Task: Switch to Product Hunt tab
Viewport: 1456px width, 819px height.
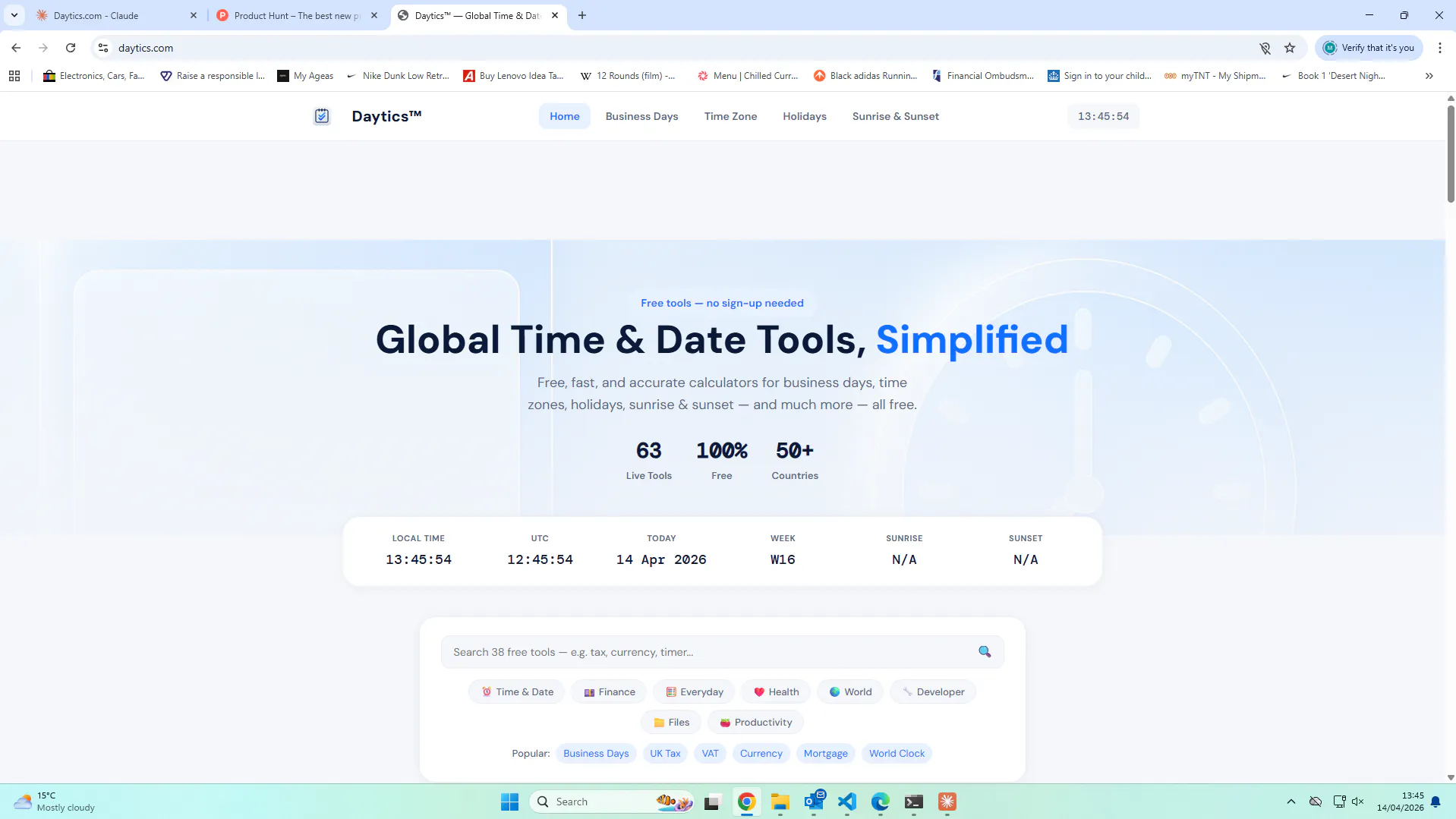Action: click(x=296, y=15)
